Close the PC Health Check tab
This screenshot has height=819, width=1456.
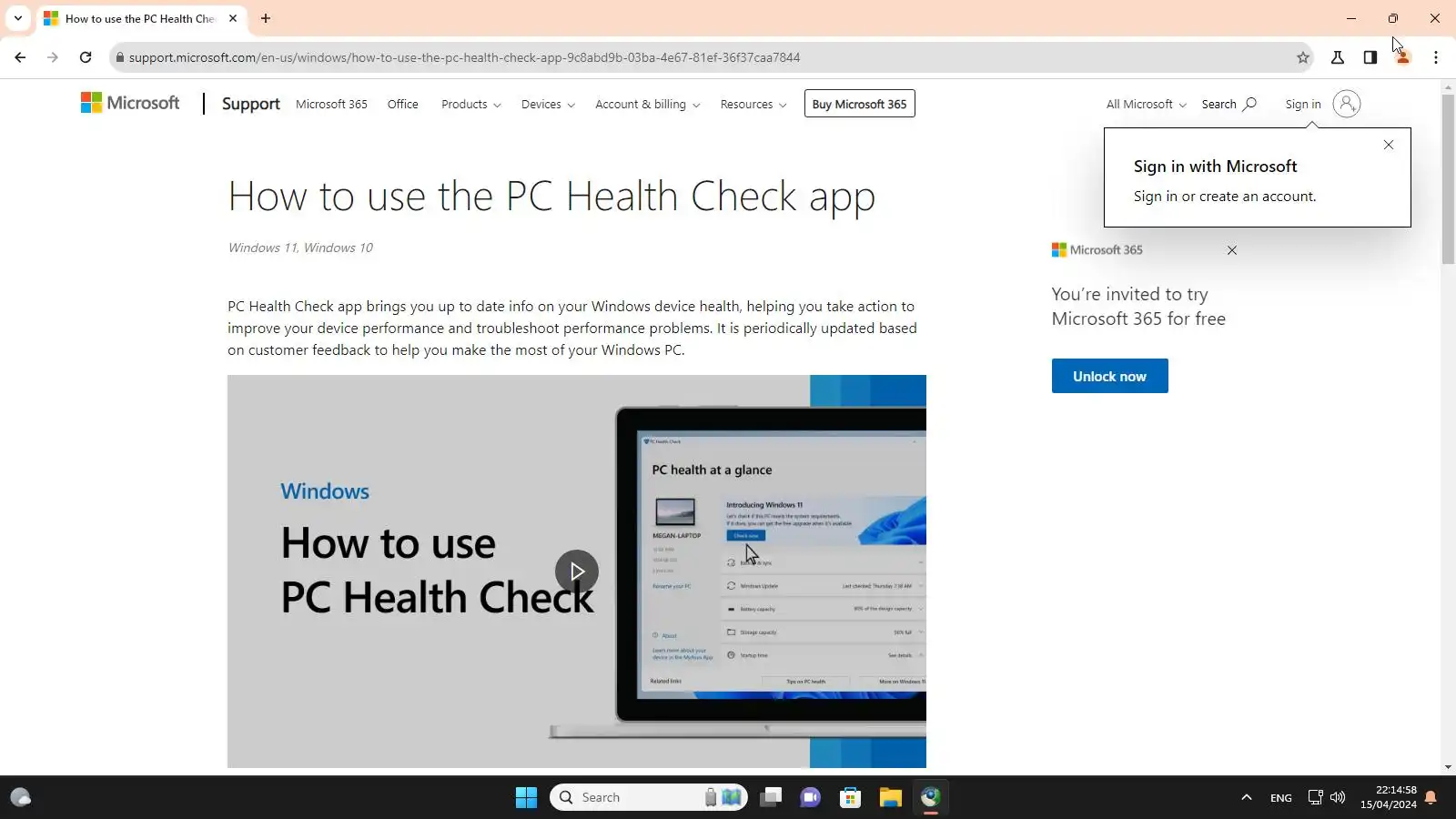[233, 18]
